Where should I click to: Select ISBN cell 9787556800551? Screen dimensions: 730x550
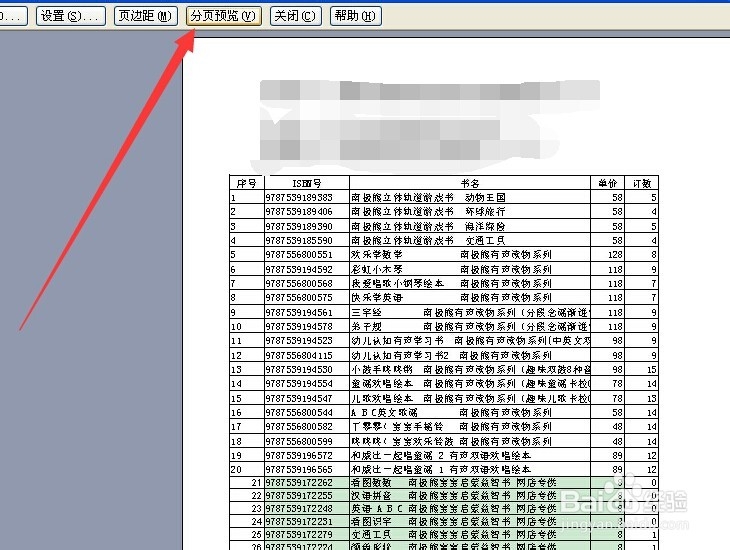pyautogui.click(x=307, y=255)
